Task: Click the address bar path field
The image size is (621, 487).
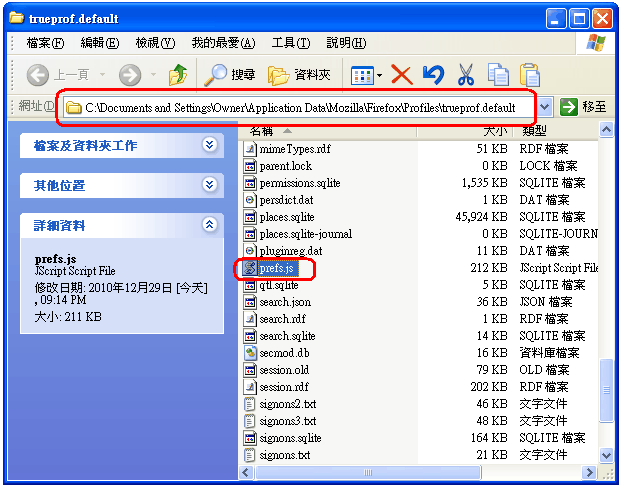Action: click(x=300, y=107)
